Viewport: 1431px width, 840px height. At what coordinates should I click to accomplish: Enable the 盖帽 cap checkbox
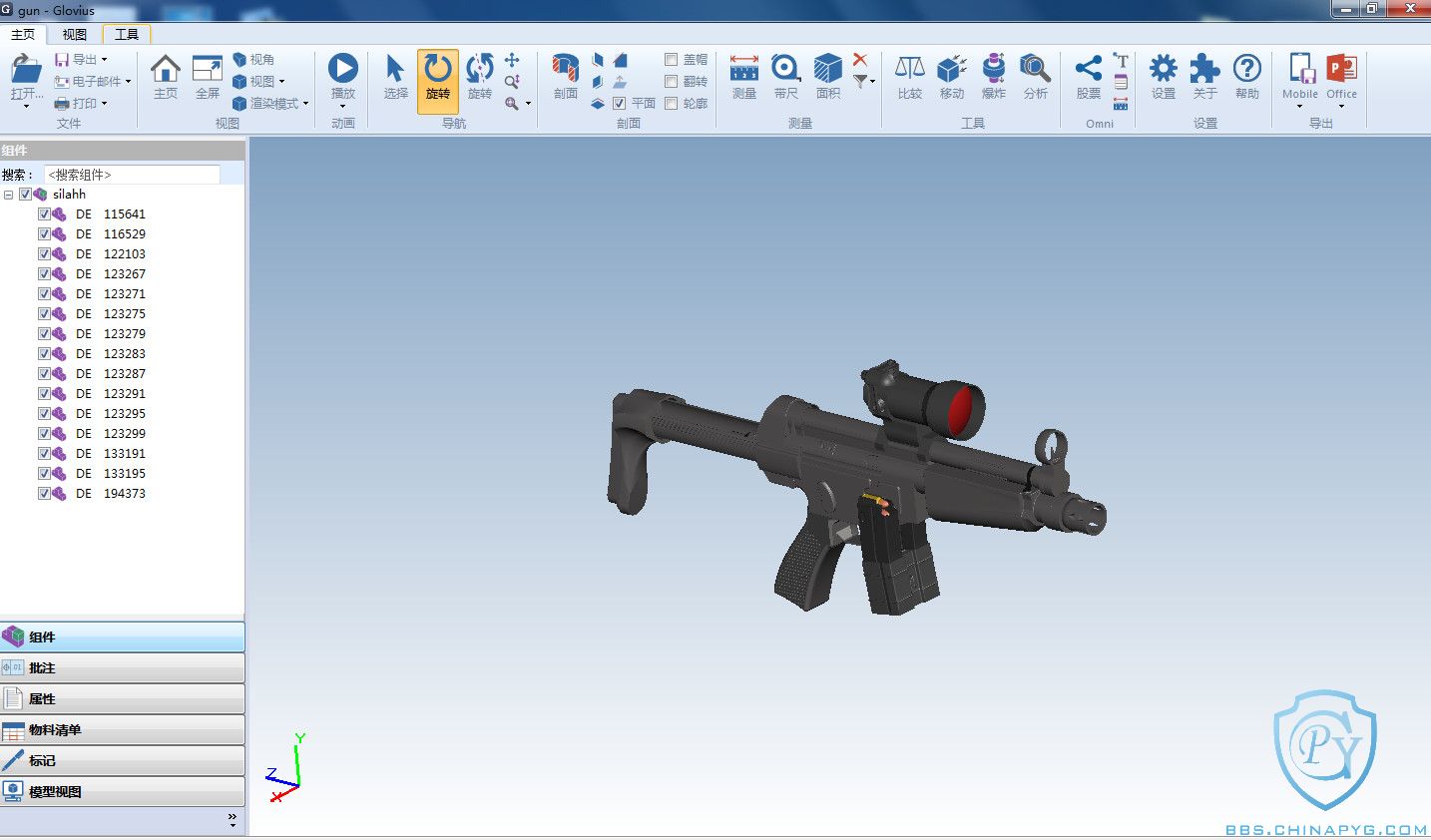(x=672, y=60)
